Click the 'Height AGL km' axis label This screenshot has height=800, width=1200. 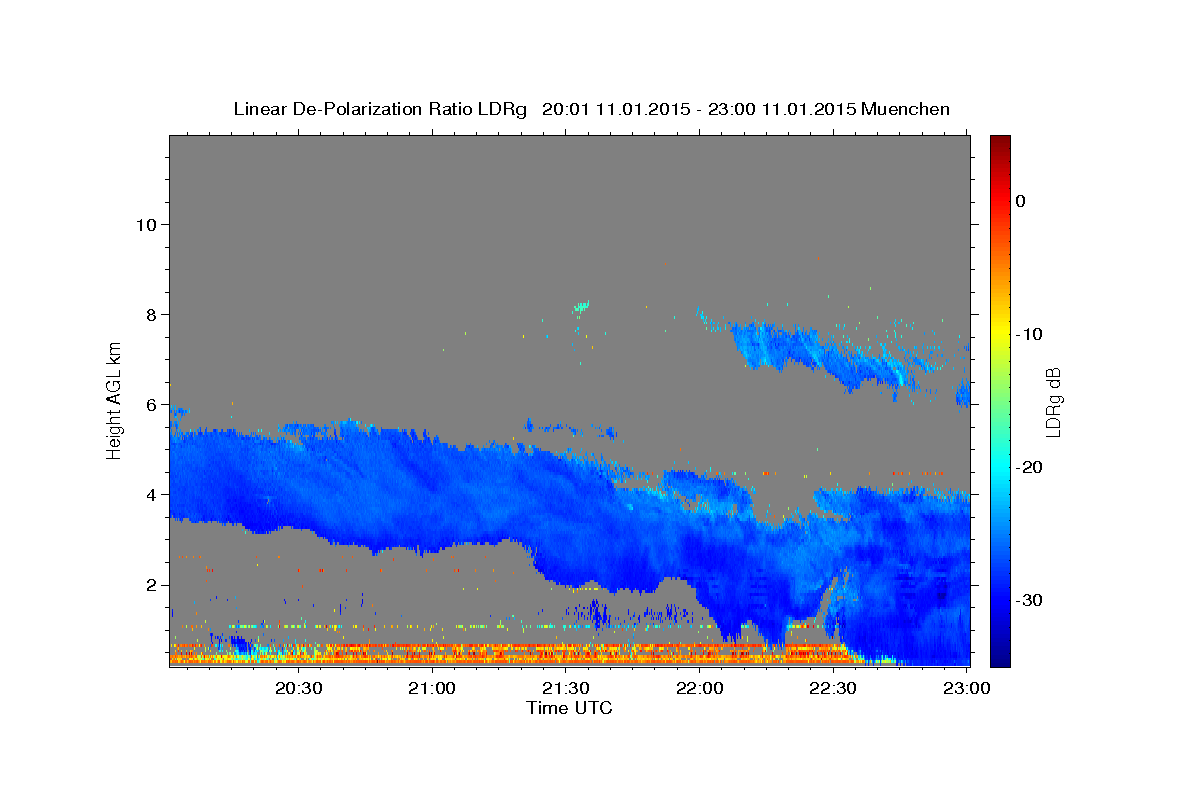[115, 399]
